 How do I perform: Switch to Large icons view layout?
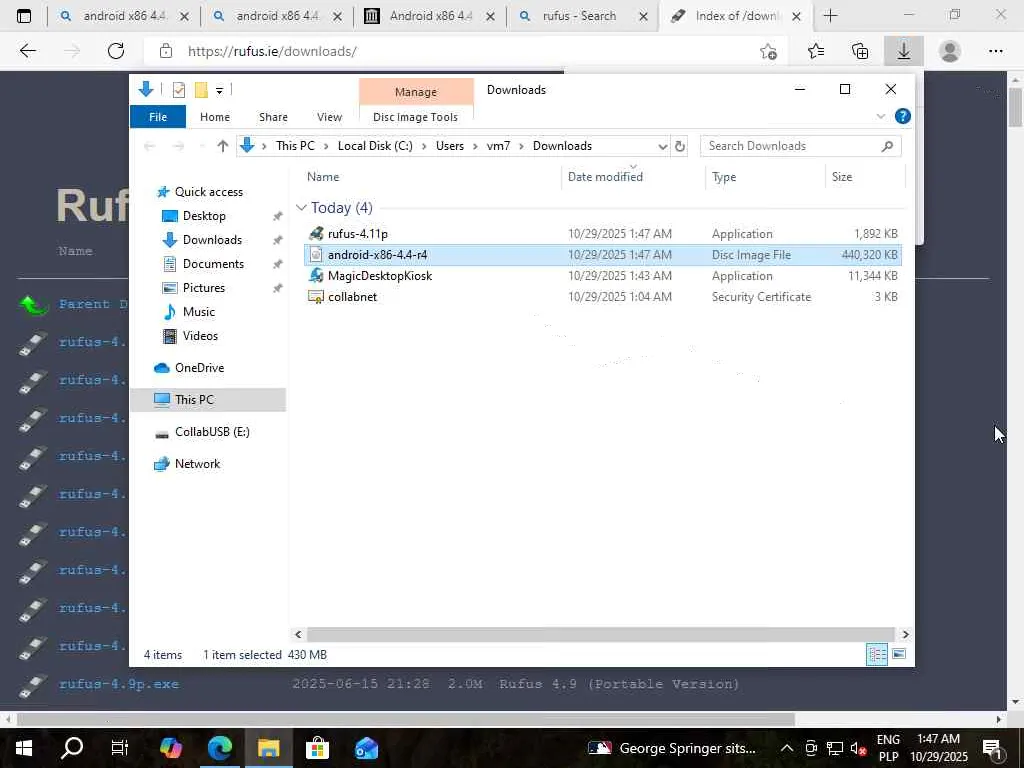[899, 654]
